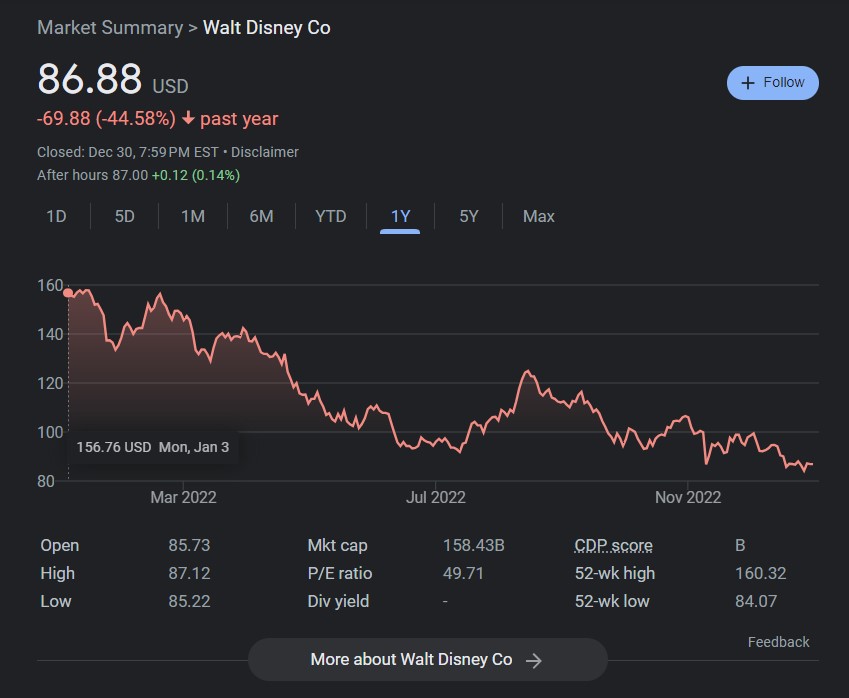Open More about Walt Disney Co
The image size is (849, 698).
point(428,660)
